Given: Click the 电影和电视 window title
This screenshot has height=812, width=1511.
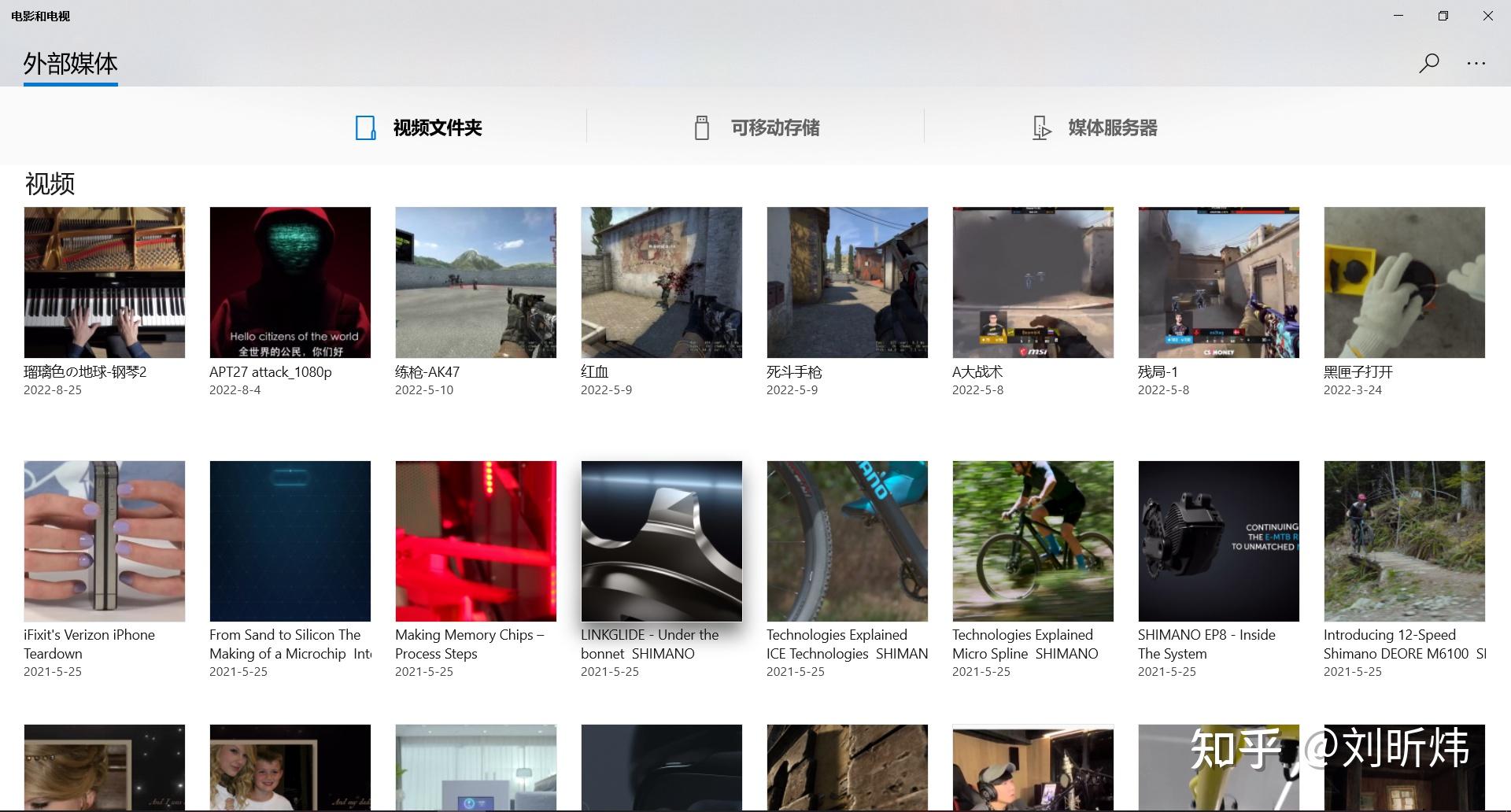Looking at the screenshot, I should click(40, 16).
